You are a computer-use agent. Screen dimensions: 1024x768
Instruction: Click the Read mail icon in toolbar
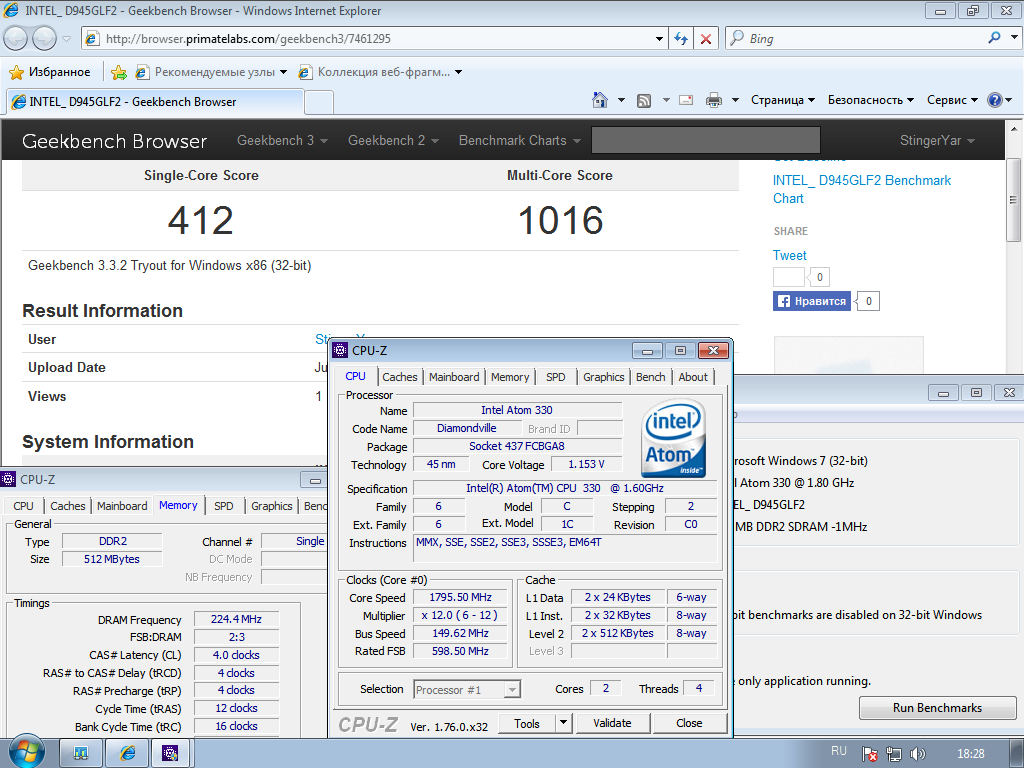coord(686,100)
